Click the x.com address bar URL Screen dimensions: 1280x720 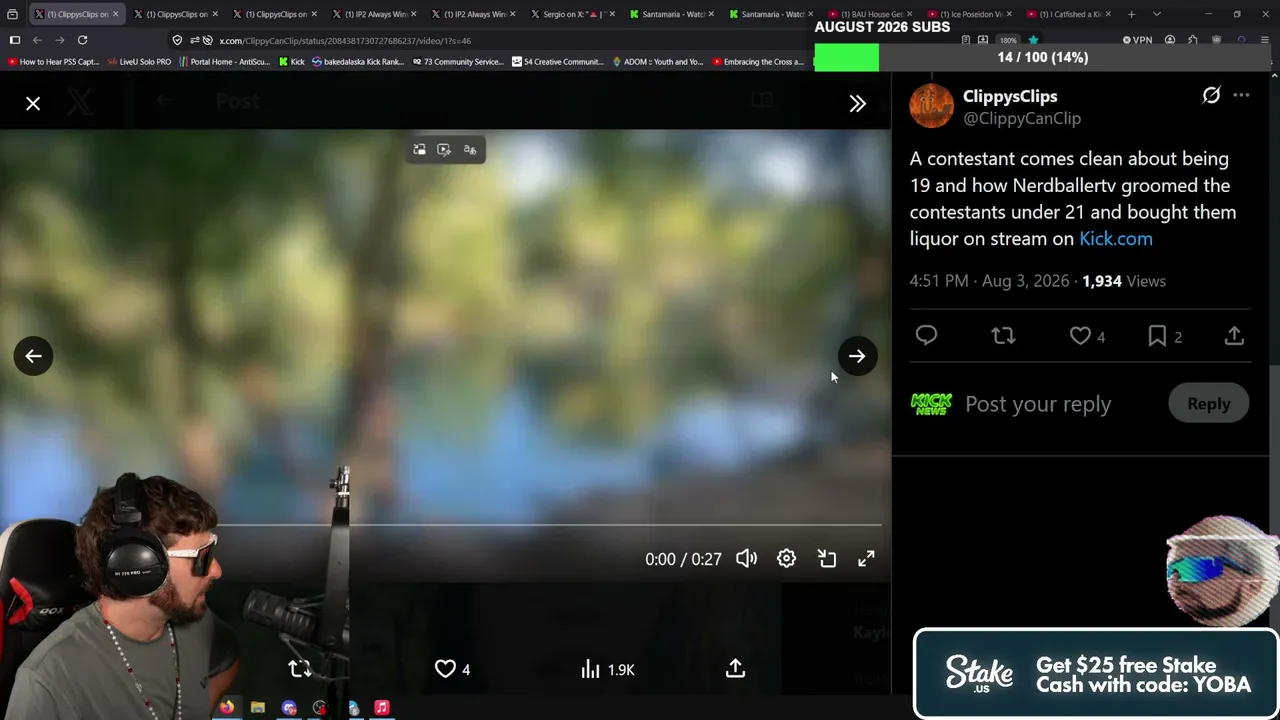[x=345, y=41]
